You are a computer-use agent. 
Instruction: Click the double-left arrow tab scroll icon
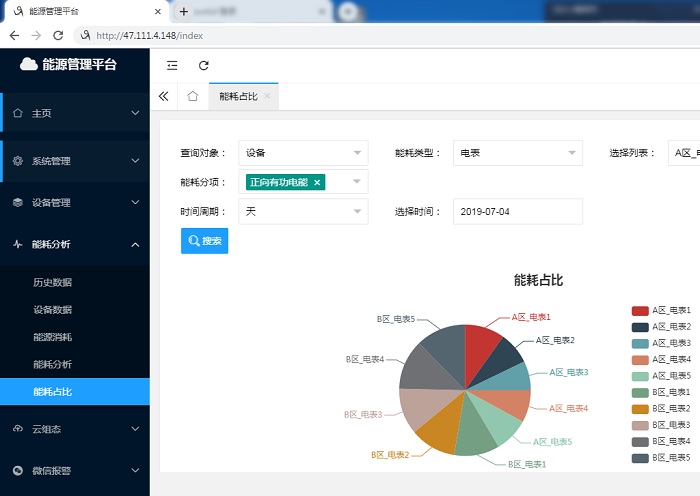pos(164,96)
